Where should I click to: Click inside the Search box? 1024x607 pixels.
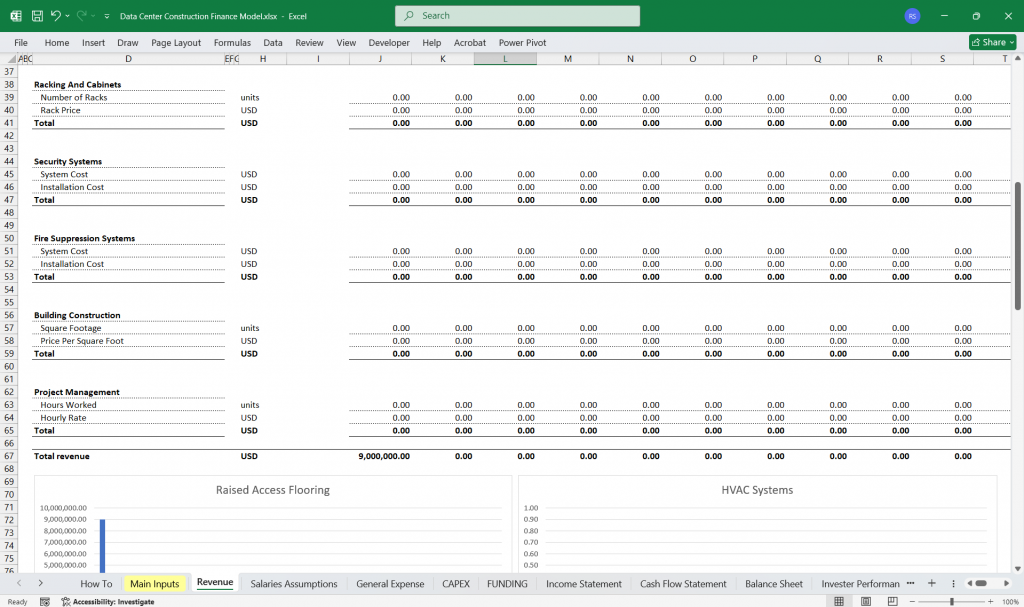point(517,15)
